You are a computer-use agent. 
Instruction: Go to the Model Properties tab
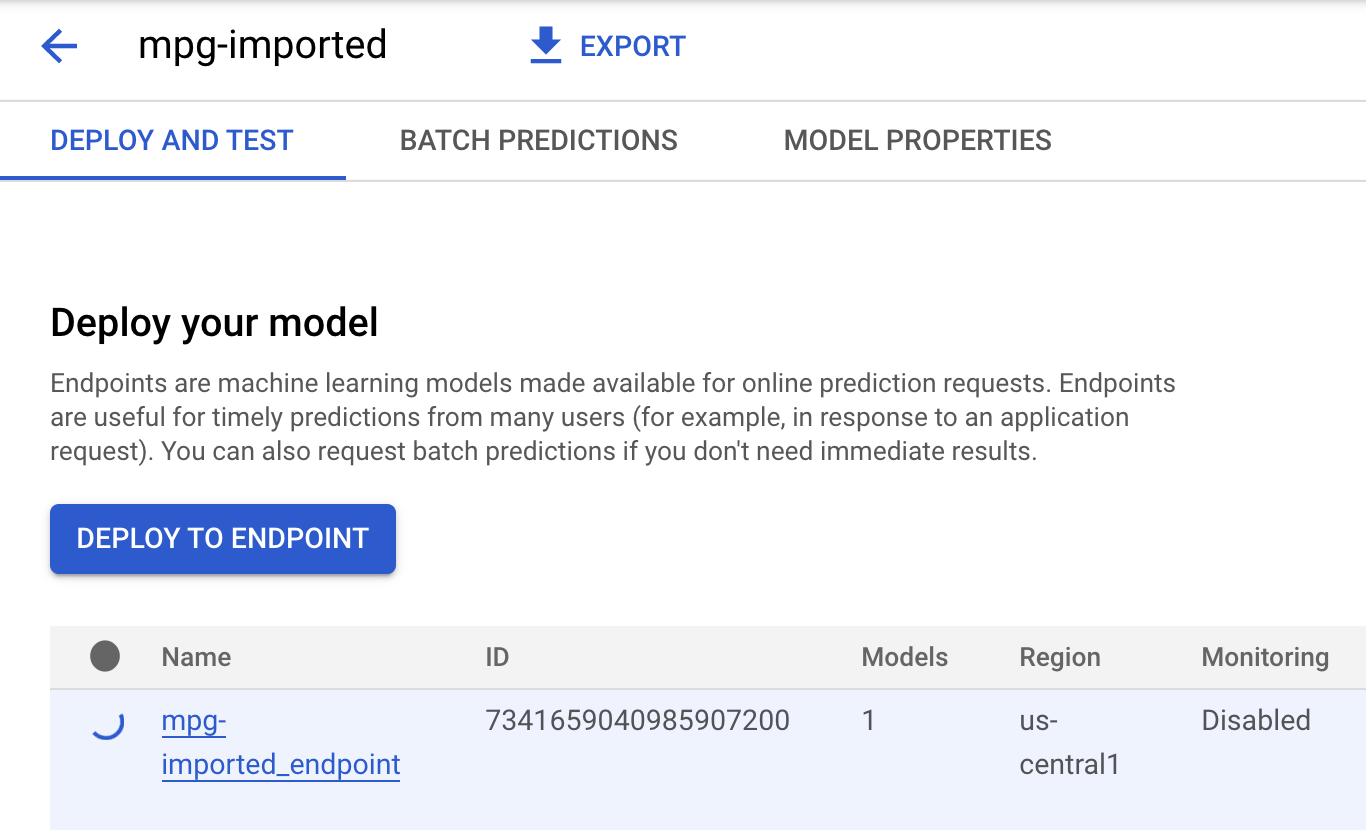coord(917,140)
